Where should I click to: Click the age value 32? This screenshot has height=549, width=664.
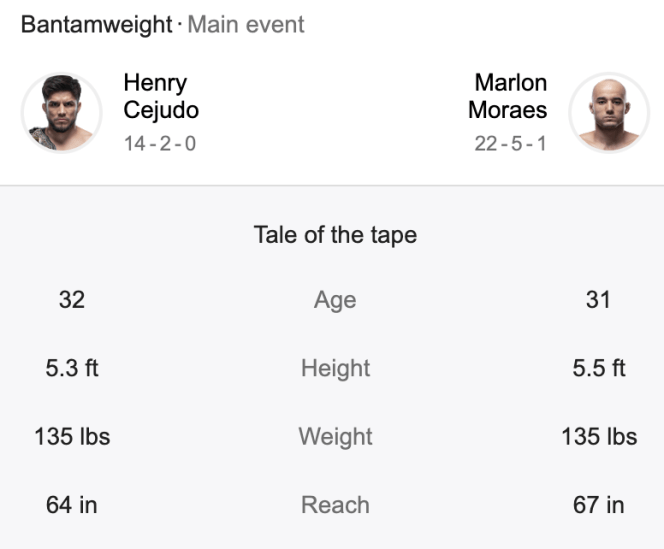[x=72, y=299]
